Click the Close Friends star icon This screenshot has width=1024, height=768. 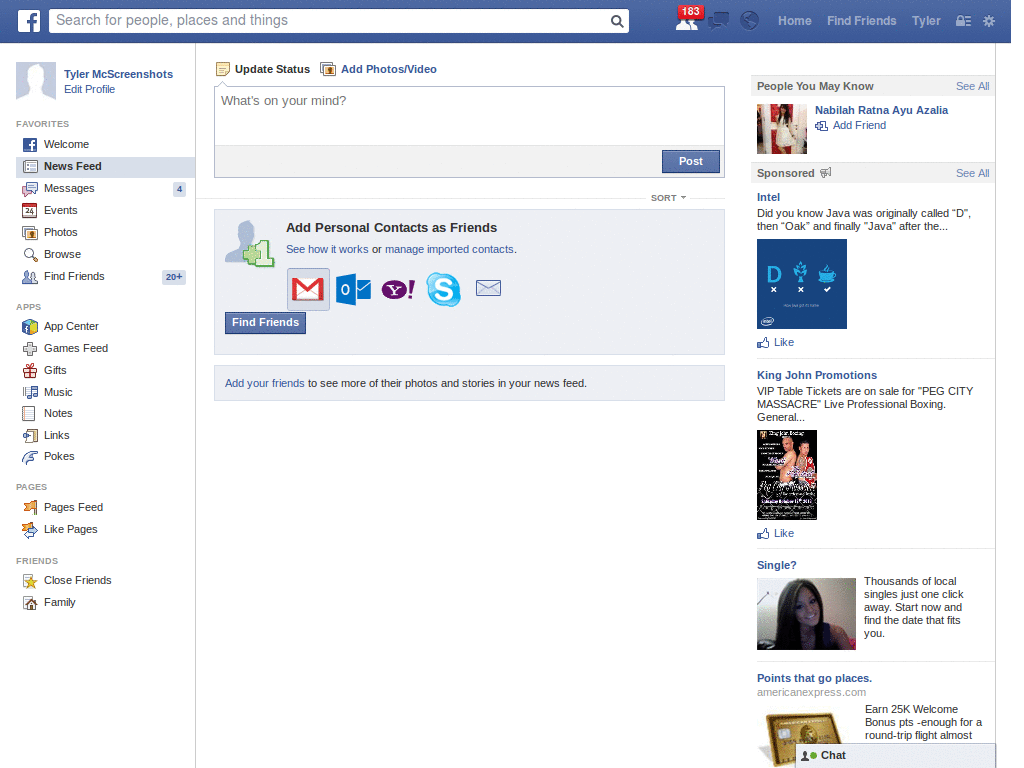click(x=29, y=581)
